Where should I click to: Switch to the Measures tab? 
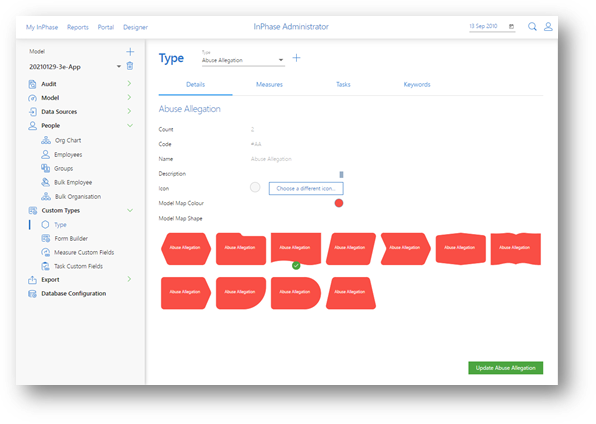[269, 84]
